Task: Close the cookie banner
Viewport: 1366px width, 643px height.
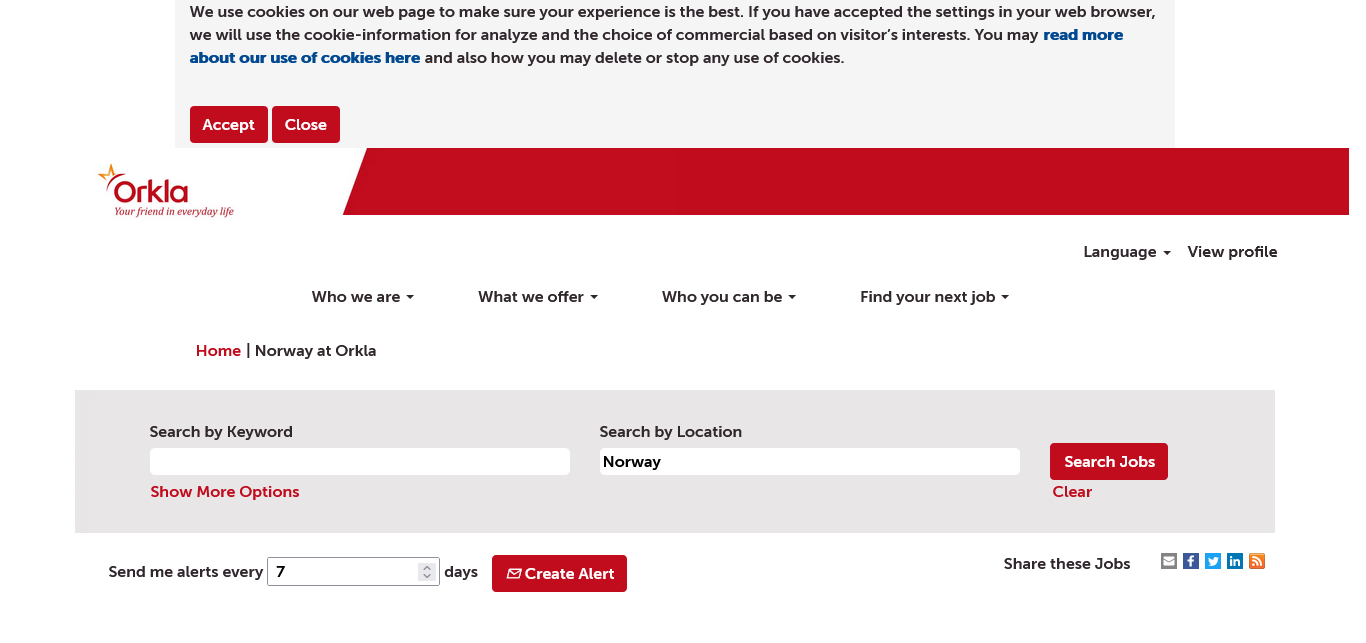Action: [306, 125]
